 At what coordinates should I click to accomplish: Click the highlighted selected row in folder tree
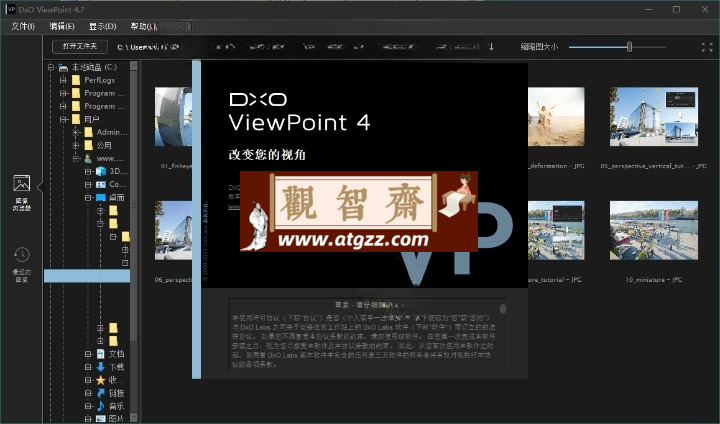[x=87, y=276]
